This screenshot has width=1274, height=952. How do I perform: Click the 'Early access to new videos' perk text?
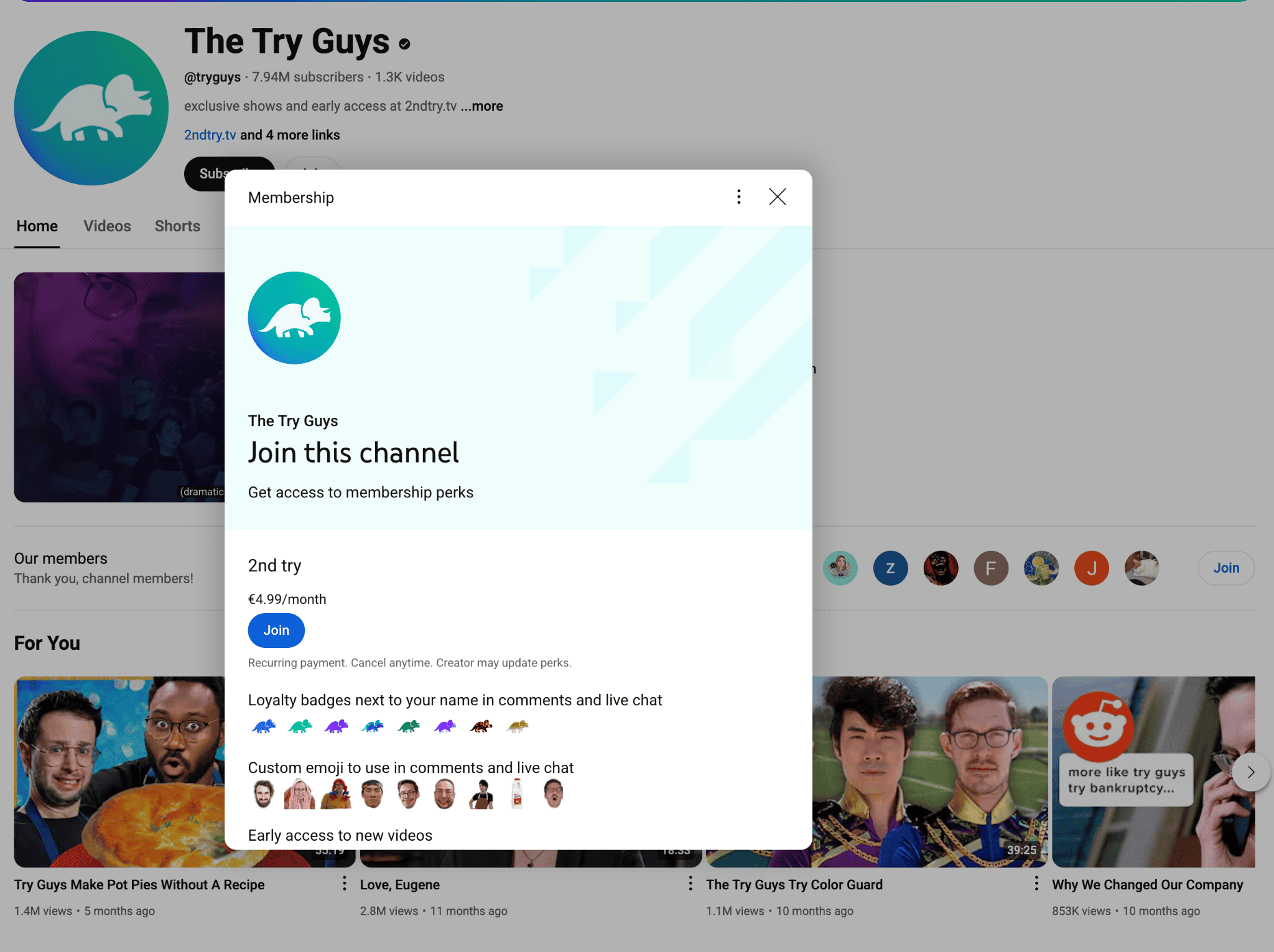pos(340,835)
